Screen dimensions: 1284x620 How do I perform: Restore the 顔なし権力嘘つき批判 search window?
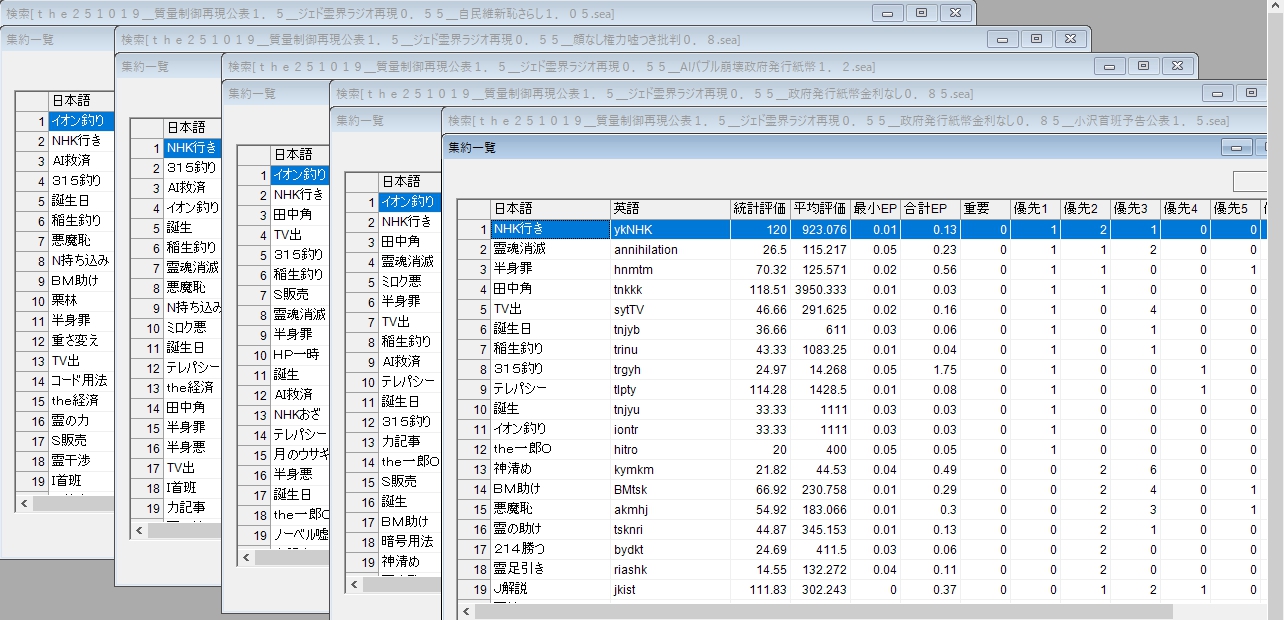[1036, 39]
